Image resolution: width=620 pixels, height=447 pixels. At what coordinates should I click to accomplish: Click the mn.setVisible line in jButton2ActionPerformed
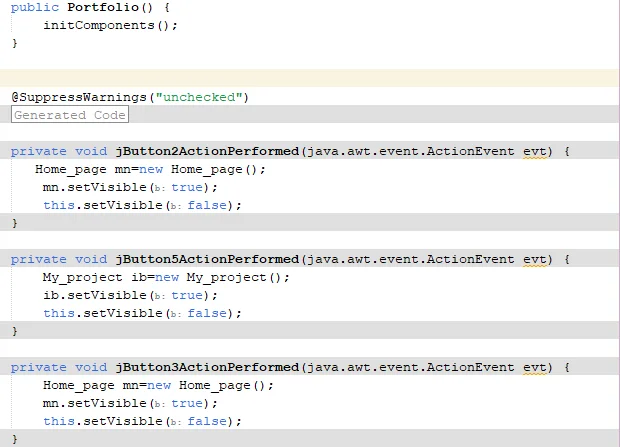point(130,188)
